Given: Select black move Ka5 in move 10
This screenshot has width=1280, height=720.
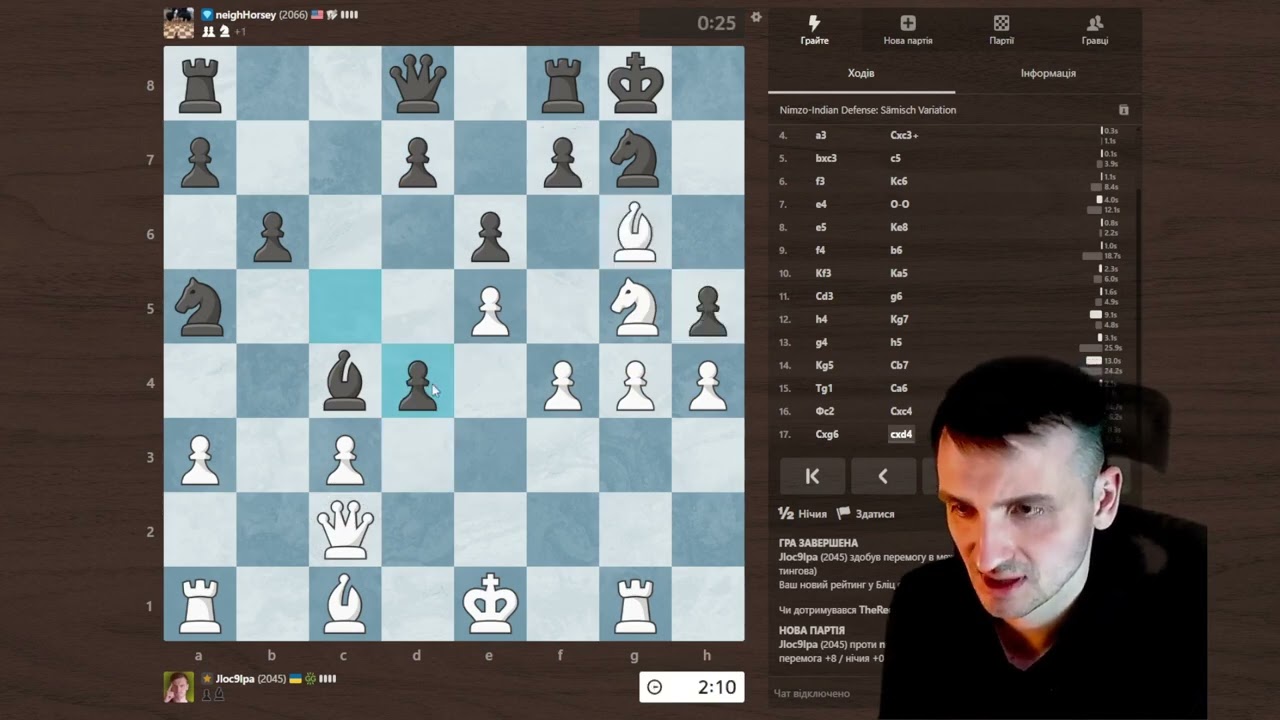Looking at the screenshot, I should (899, 273).
